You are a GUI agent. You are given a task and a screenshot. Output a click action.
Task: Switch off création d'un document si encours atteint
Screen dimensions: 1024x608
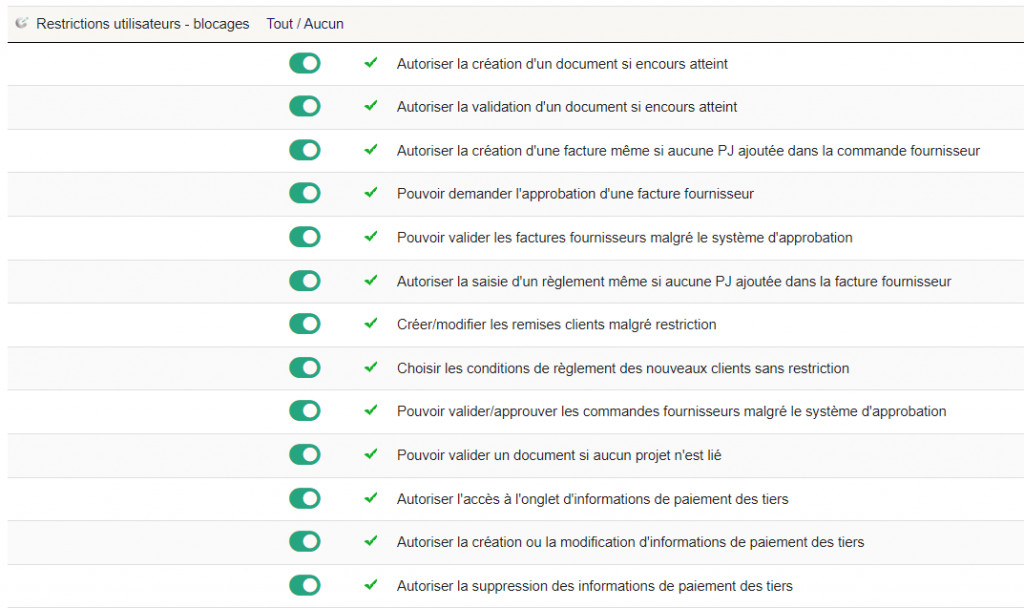[x=305, y=63]
